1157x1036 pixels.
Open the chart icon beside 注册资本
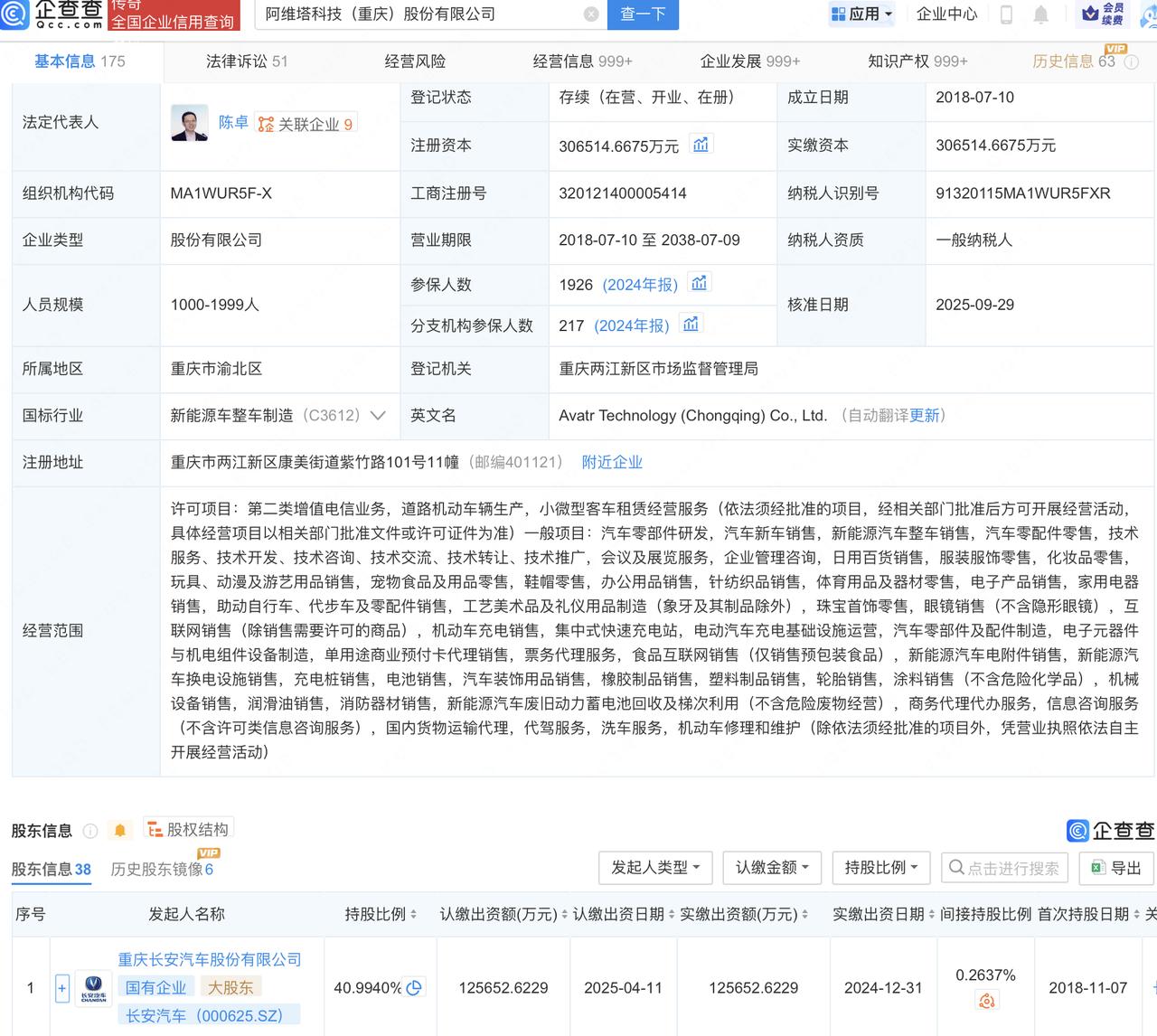[701, 145]
